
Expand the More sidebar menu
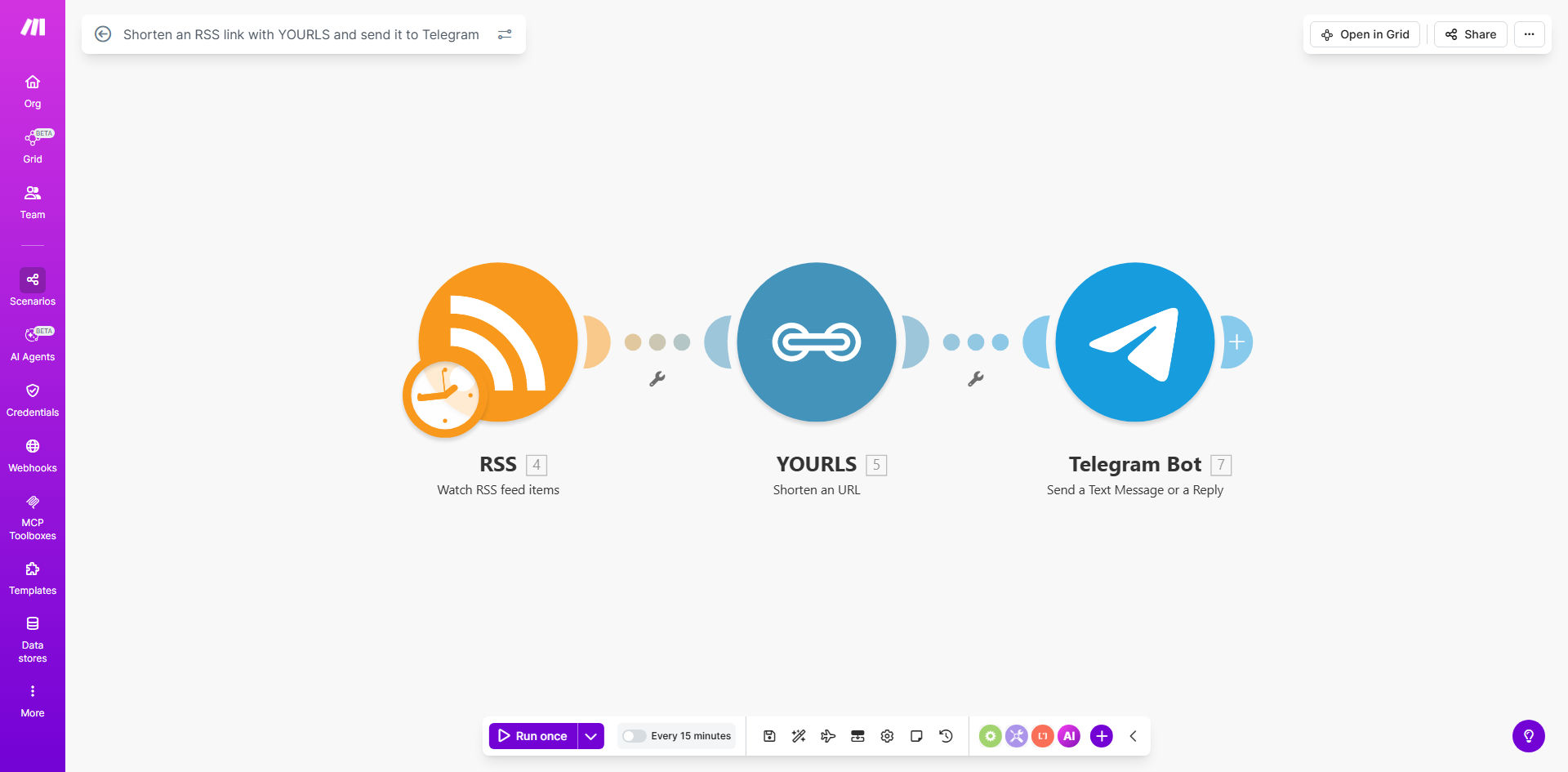tap(33, 701)
